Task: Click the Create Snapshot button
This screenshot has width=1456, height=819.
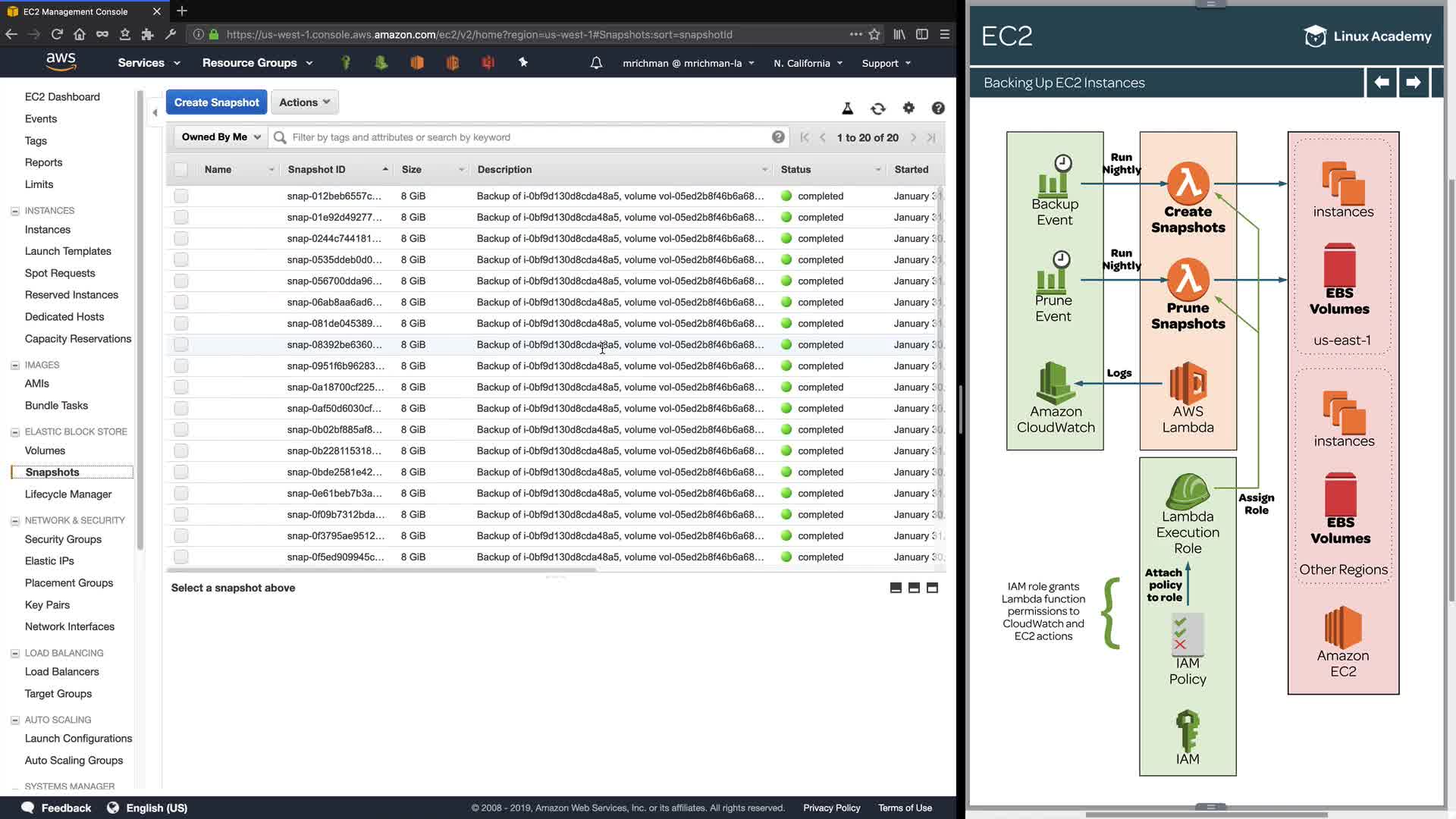Action: click(216, 102)
